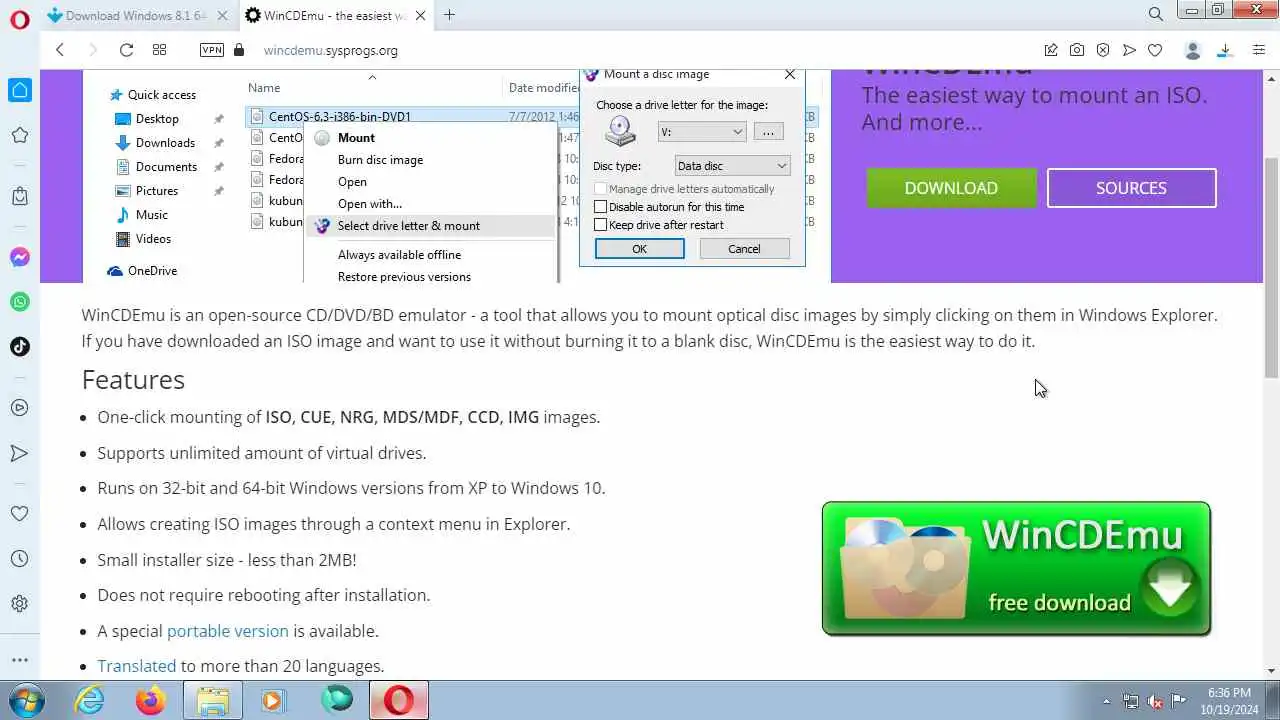The image size is (1280, 720).
Task: Click the page vertical scrollbar thumb
Action: tap(1271, 267)
